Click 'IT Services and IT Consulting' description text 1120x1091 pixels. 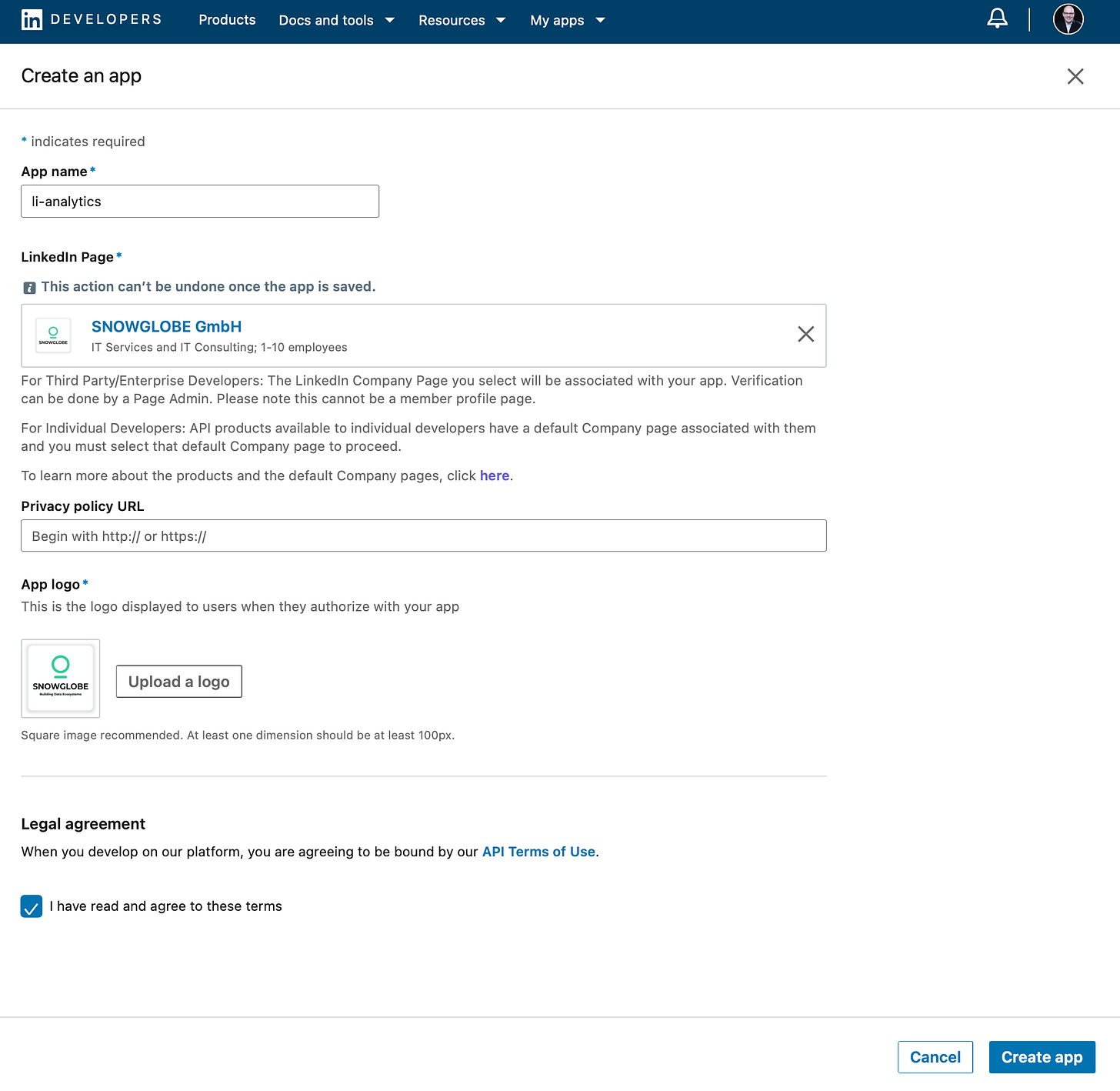(x=219, y=347)
